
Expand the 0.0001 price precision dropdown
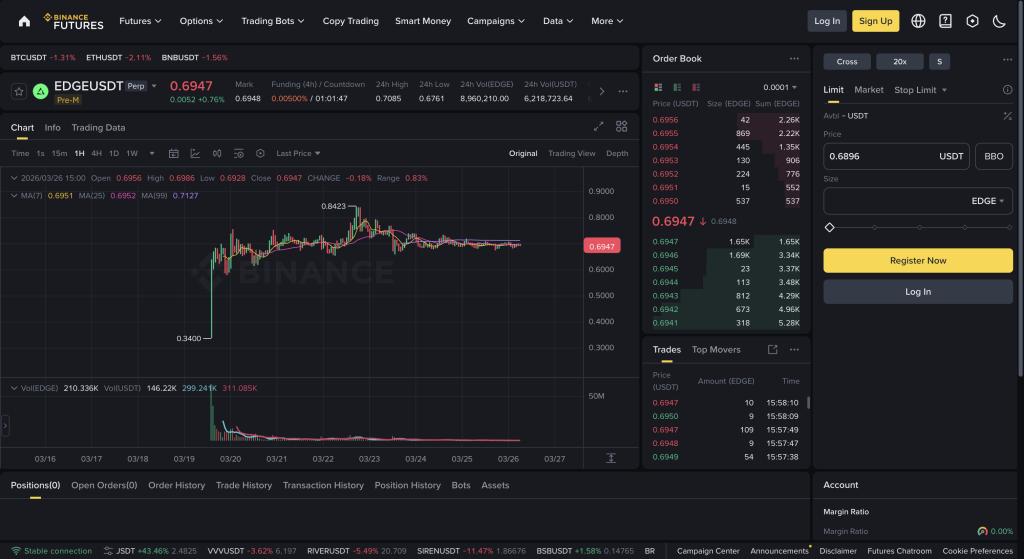tap(780, 87)
